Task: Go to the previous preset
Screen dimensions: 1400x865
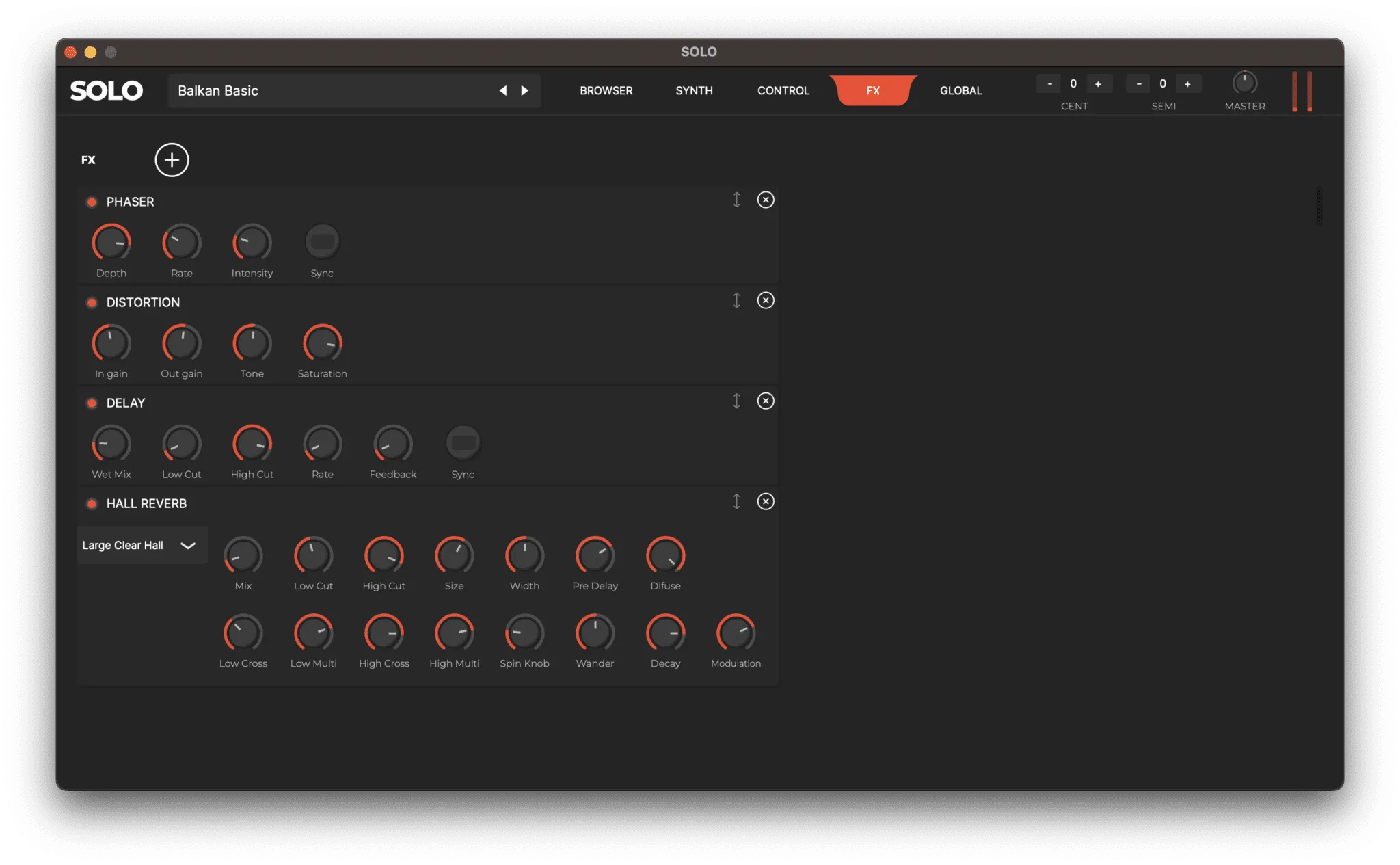Action: tap(503, 91)
